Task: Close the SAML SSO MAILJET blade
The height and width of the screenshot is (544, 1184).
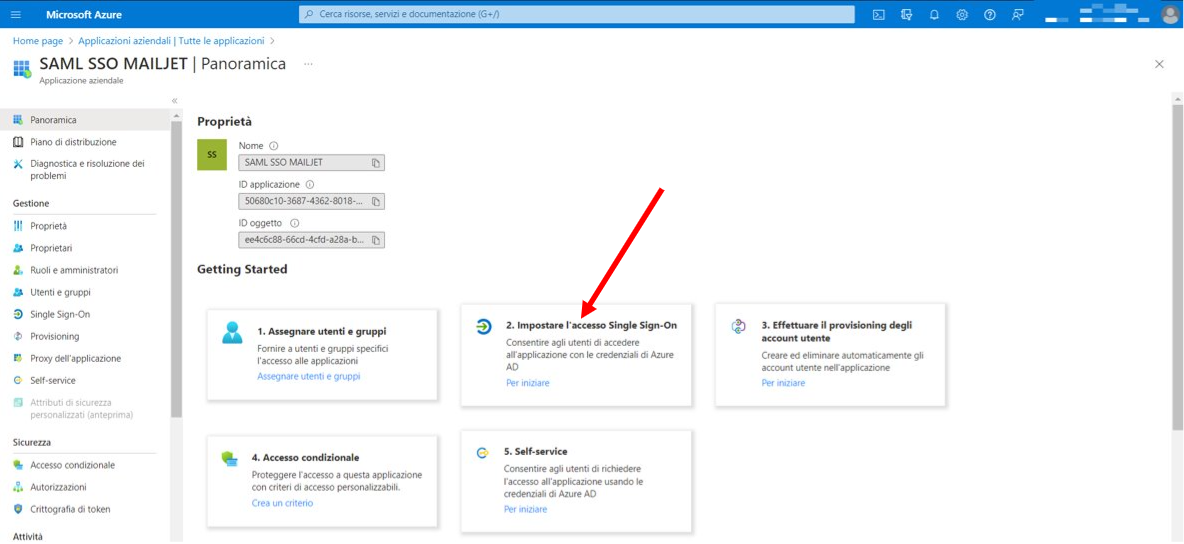Action: pyautogui.click(x=1159, y=64)
